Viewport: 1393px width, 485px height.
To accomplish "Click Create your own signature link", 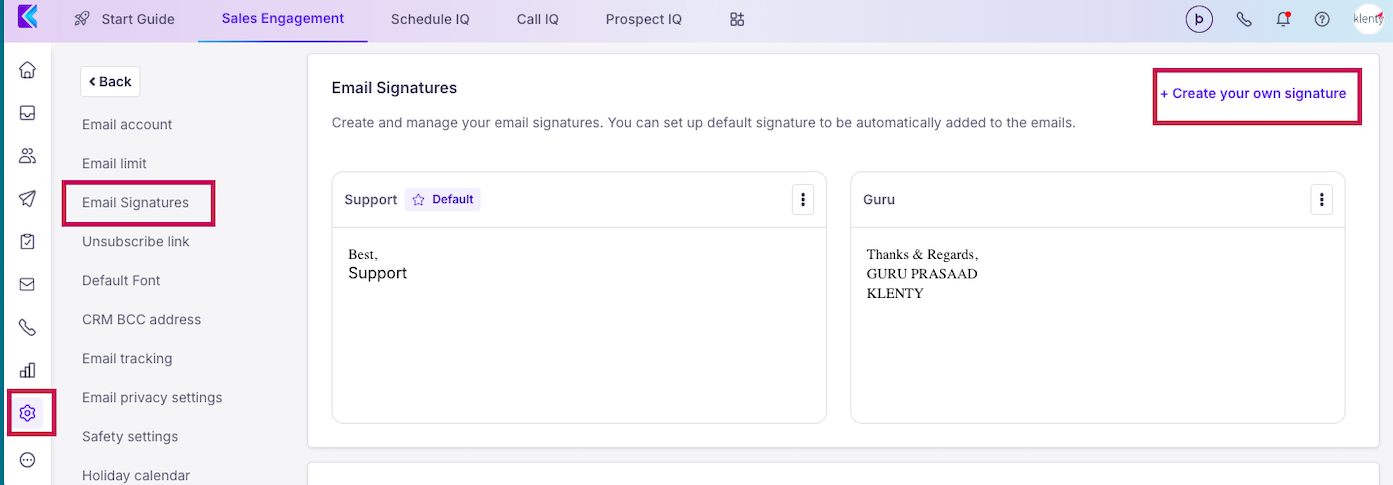I will (x=1253, y=93).
